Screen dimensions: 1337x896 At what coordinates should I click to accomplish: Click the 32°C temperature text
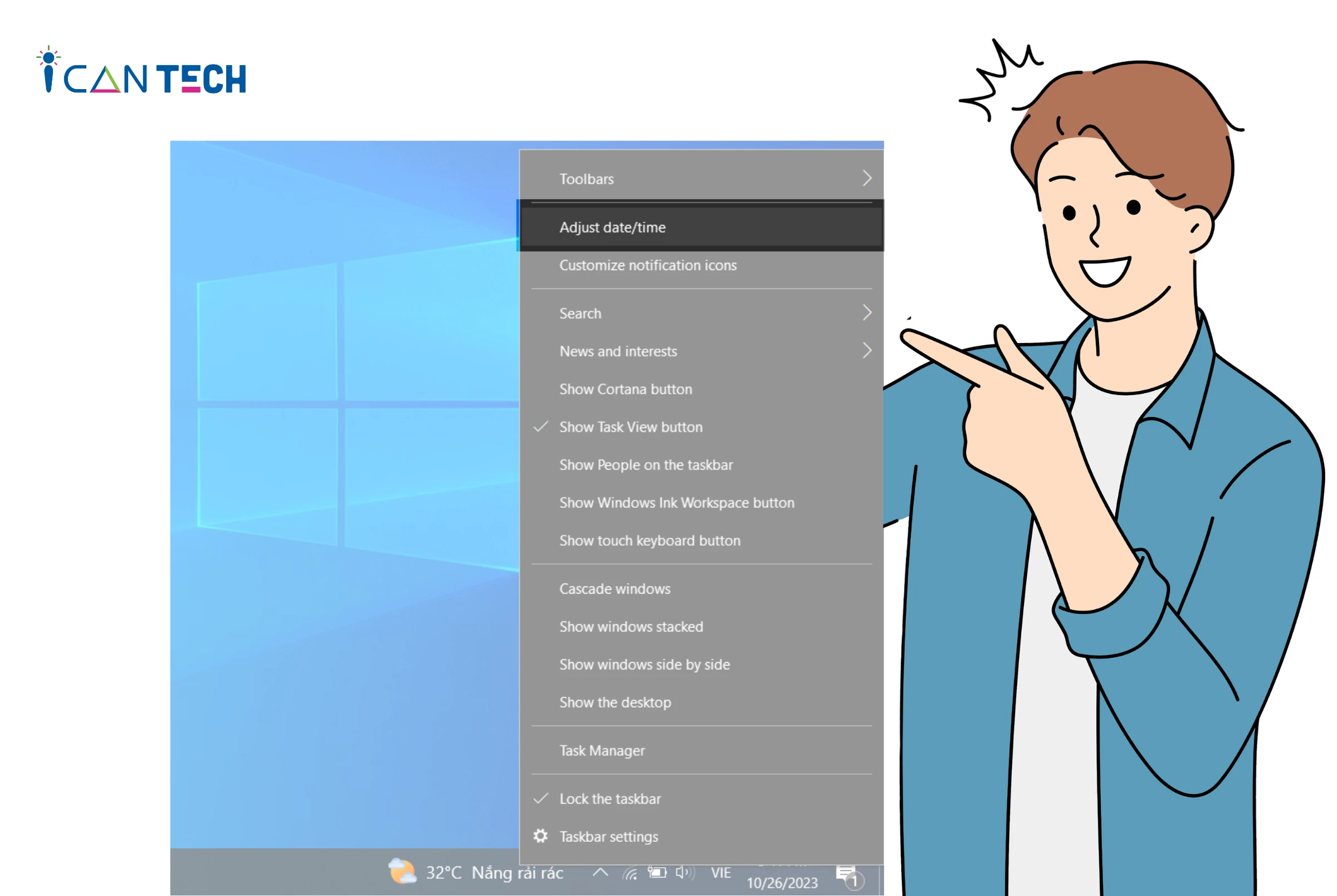click(x=443, y=873)
